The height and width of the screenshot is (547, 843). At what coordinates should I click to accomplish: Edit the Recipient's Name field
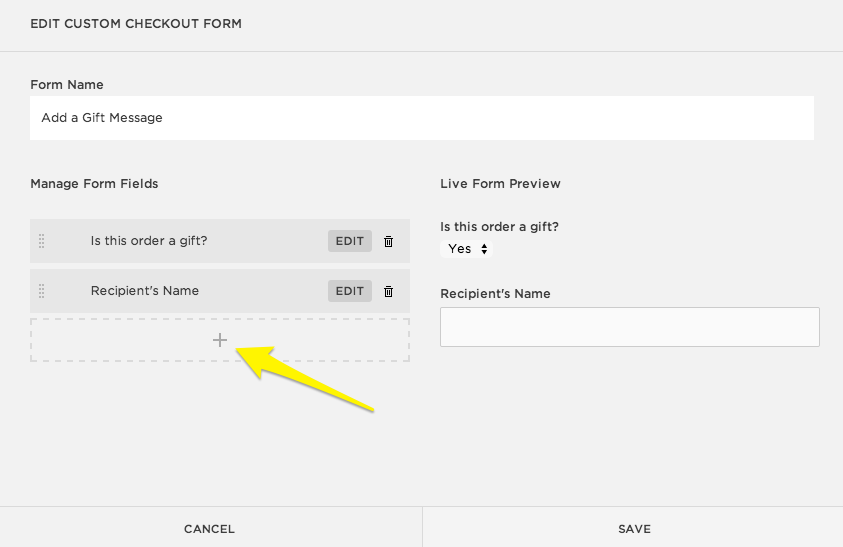click(349, 291)
